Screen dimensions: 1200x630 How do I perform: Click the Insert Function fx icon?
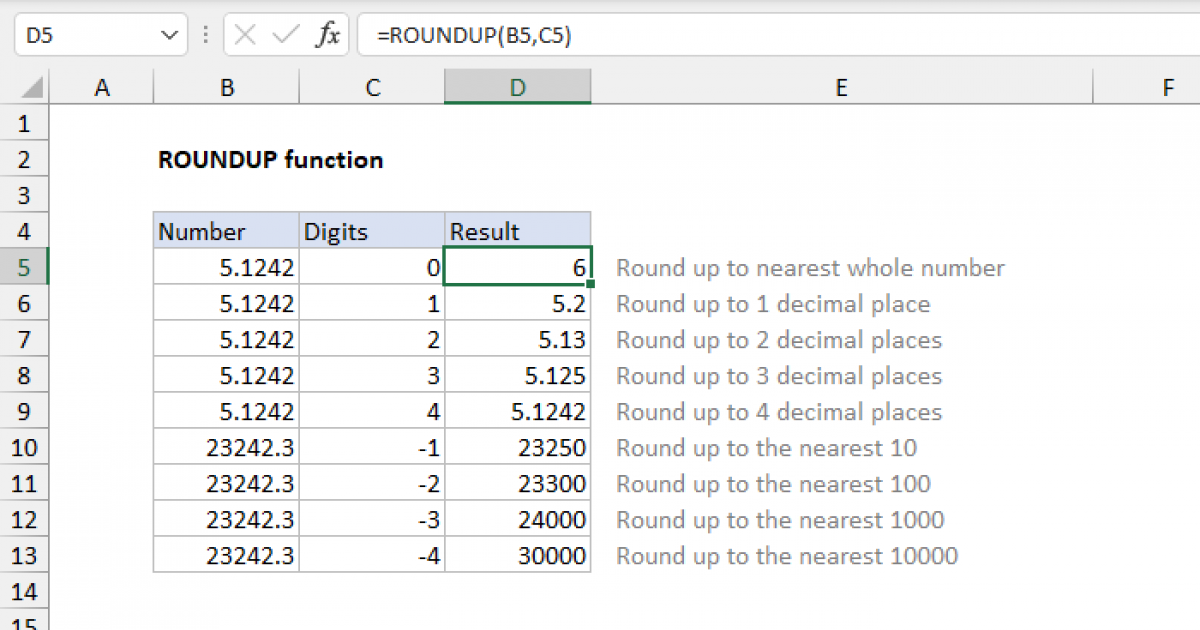click(x=327, y=36)
